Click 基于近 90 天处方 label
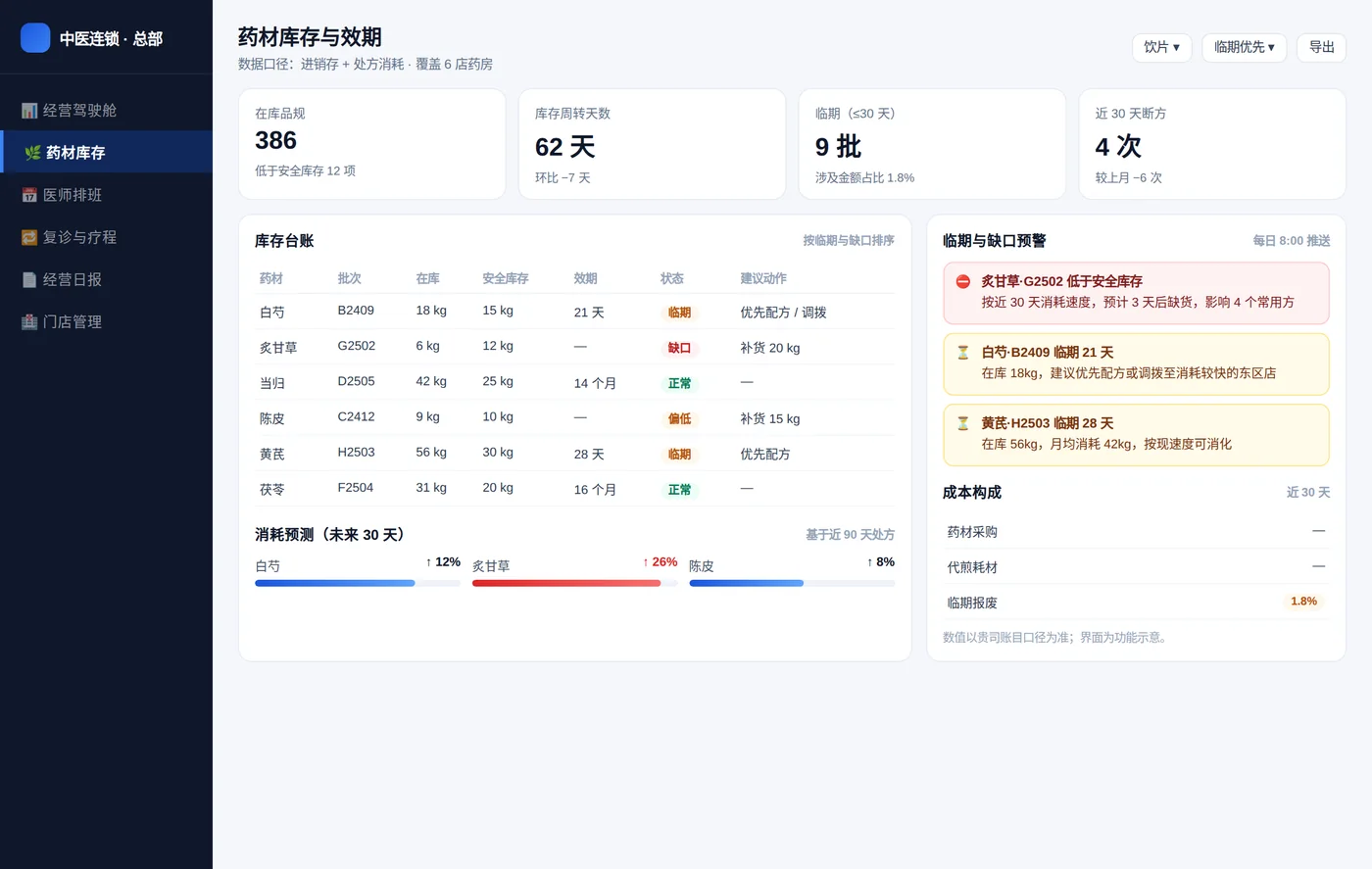 [850, 535]
